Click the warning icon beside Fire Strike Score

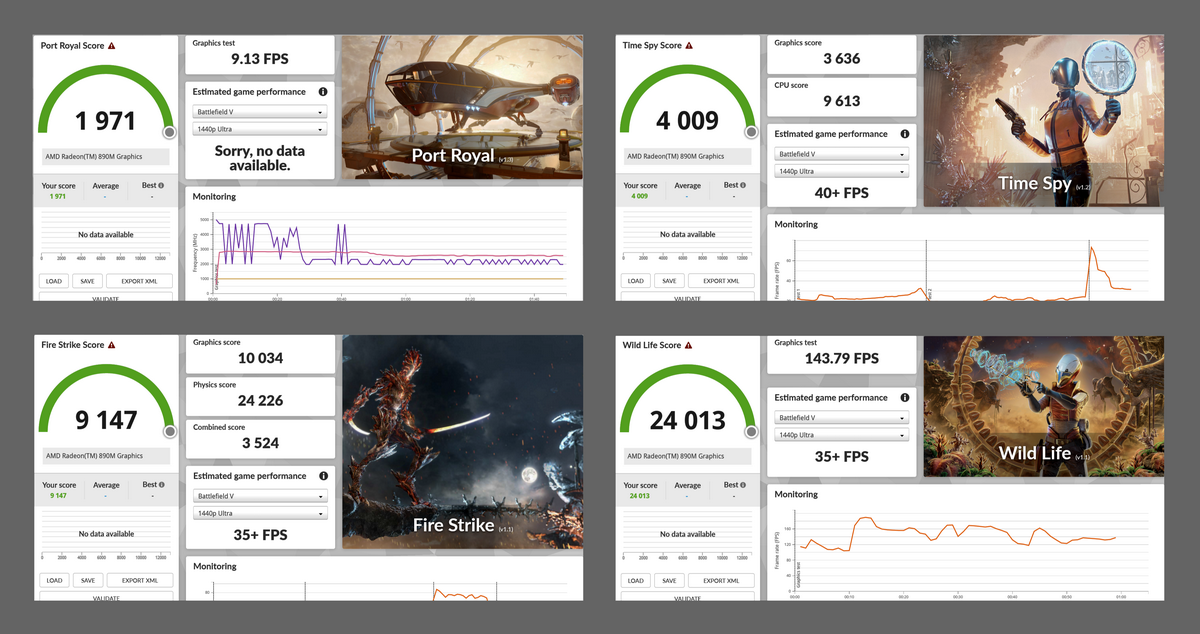pos(112,345)
